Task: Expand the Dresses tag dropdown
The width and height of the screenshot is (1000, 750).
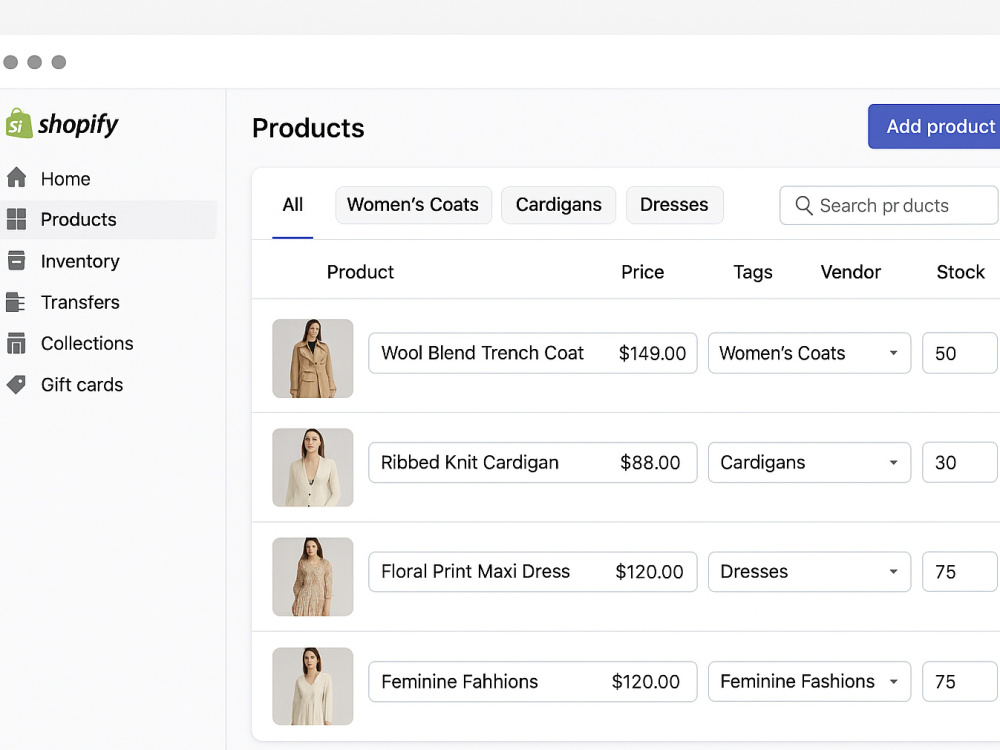Action: (x=893, y=571)
